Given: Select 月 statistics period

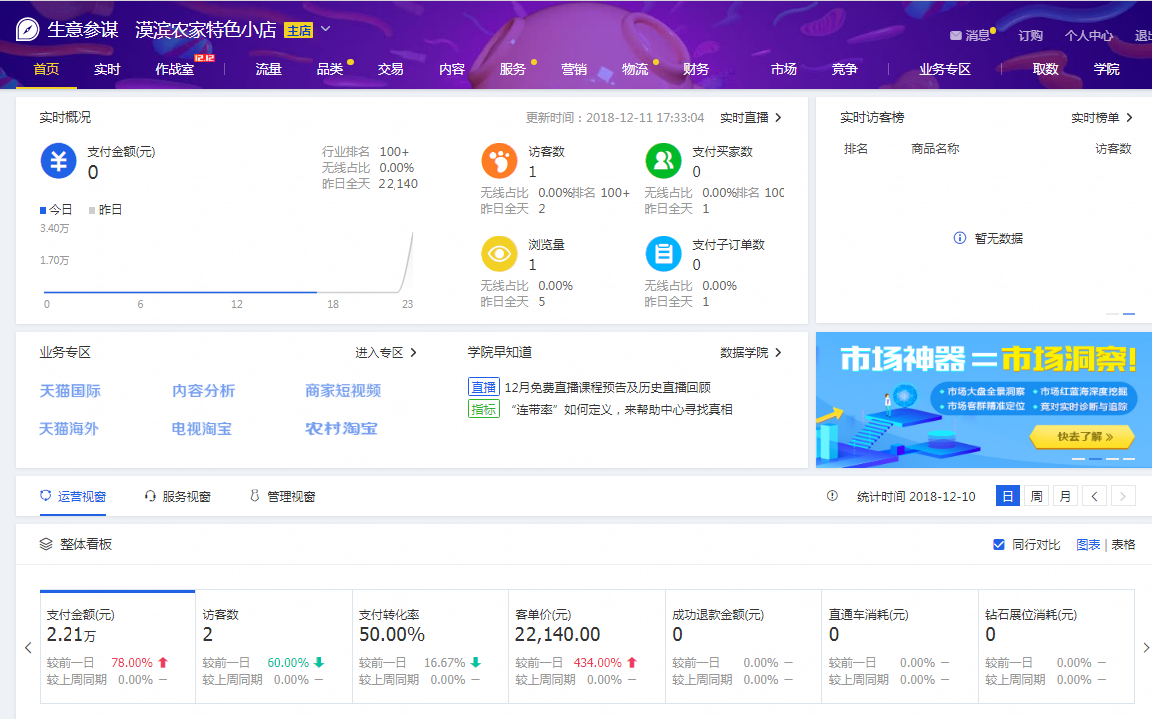Looking at the screenshot, I should 1065,496.
